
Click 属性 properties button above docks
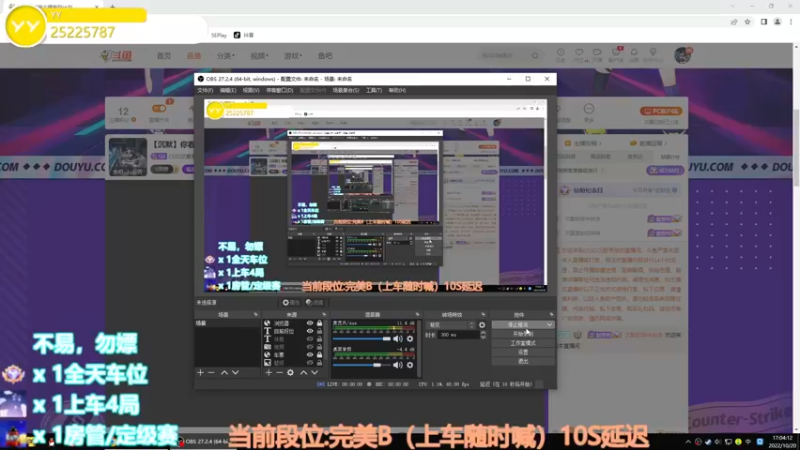click(291, 303)
